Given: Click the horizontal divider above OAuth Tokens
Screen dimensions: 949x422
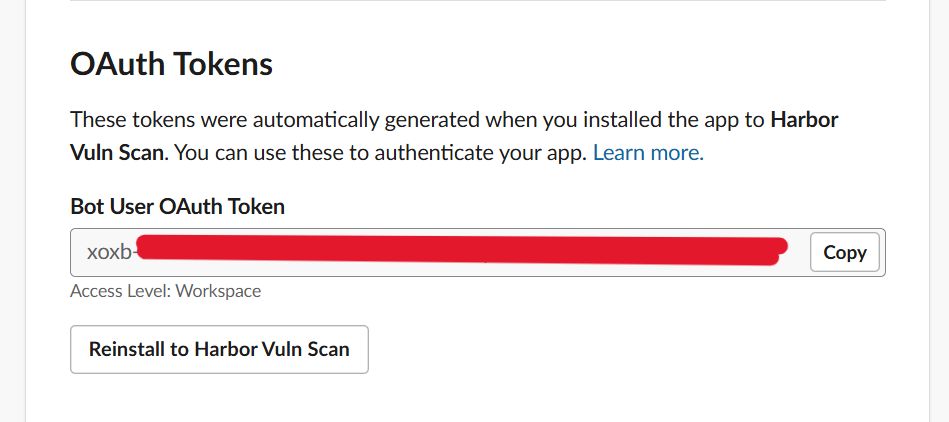Looking at the screenshot, I should point(478,1).
